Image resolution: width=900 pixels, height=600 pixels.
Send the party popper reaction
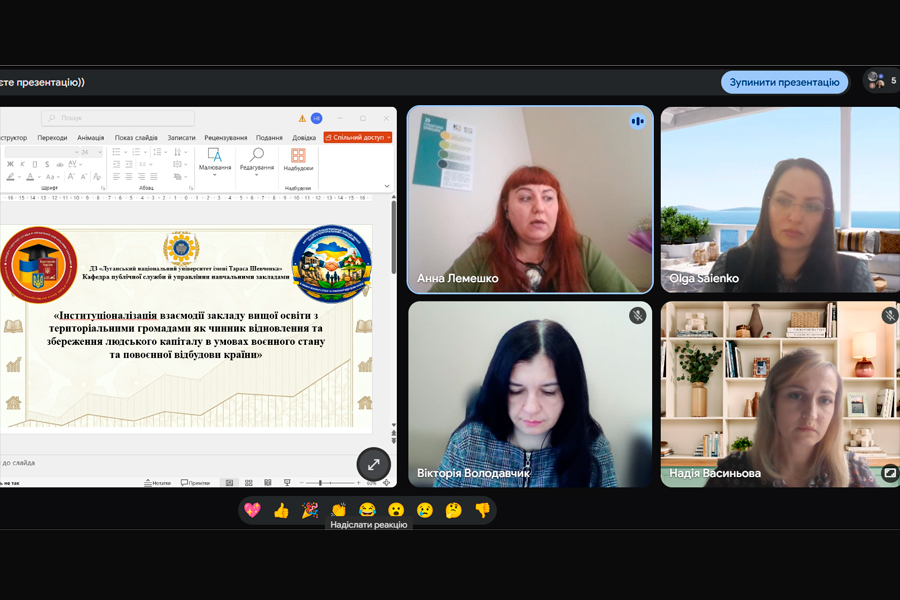(x=310, y=510)
